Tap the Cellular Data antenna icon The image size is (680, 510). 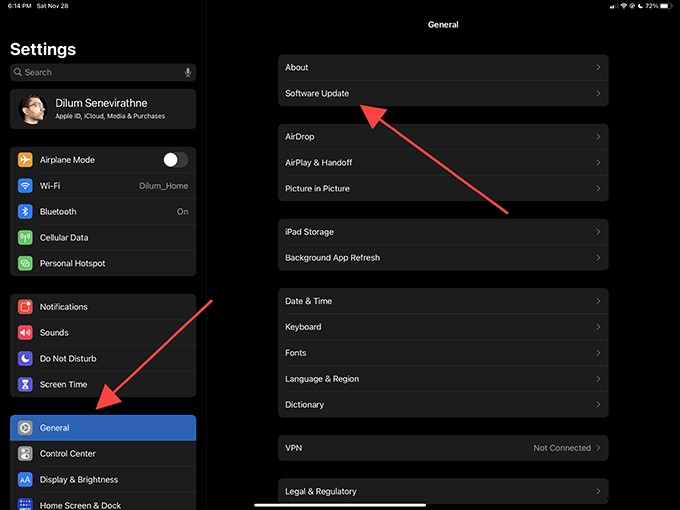25,238
